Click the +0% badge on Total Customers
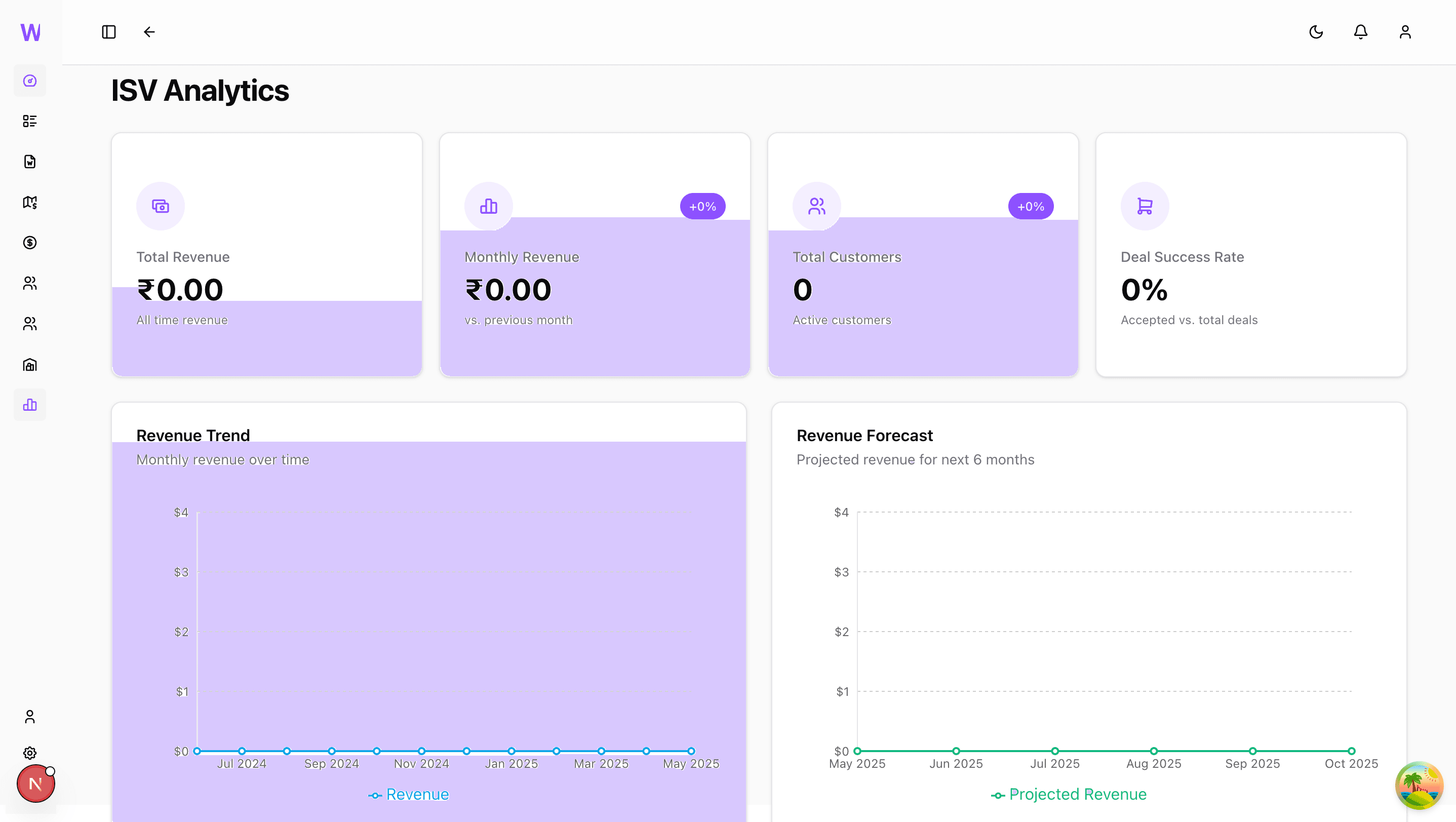The width and height of the screenshot is (1456, 822). pos(1031,206)
